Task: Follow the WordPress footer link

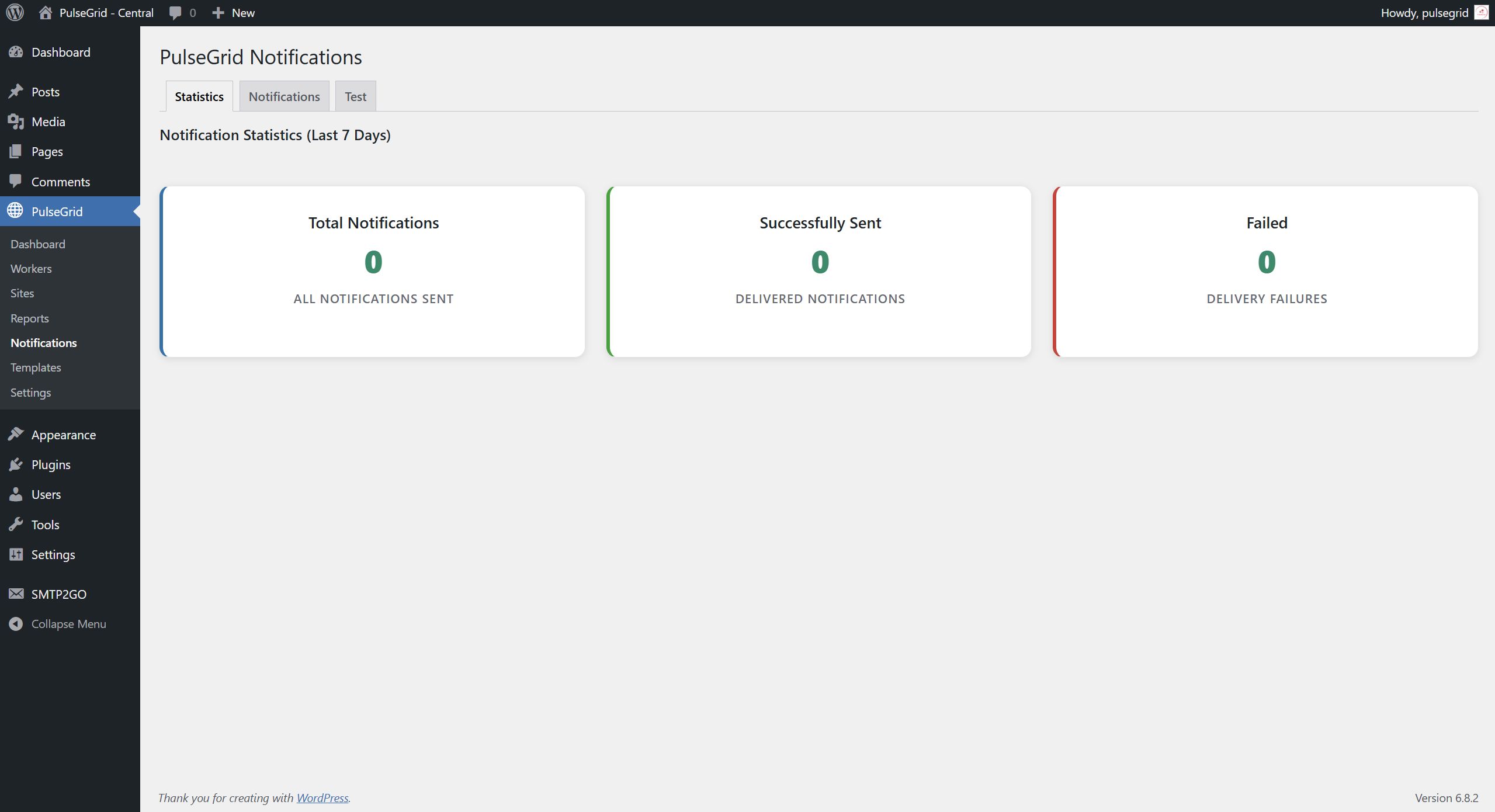Action: (322, 798)
